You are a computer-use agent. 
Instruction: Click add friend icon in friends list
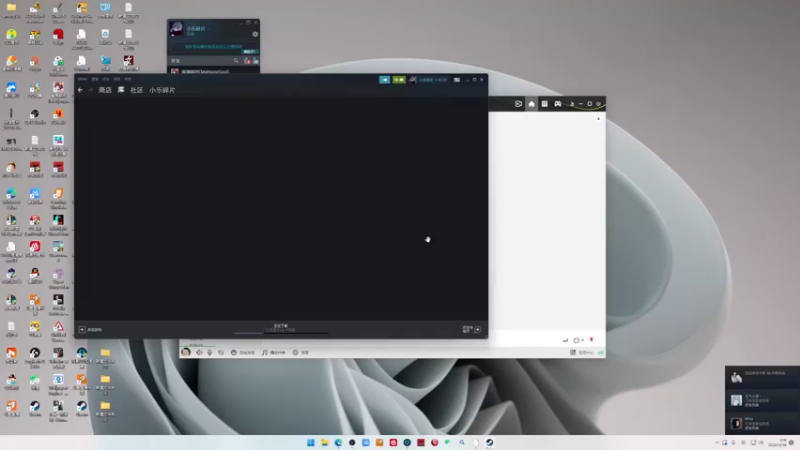click(x=255, y=61)
